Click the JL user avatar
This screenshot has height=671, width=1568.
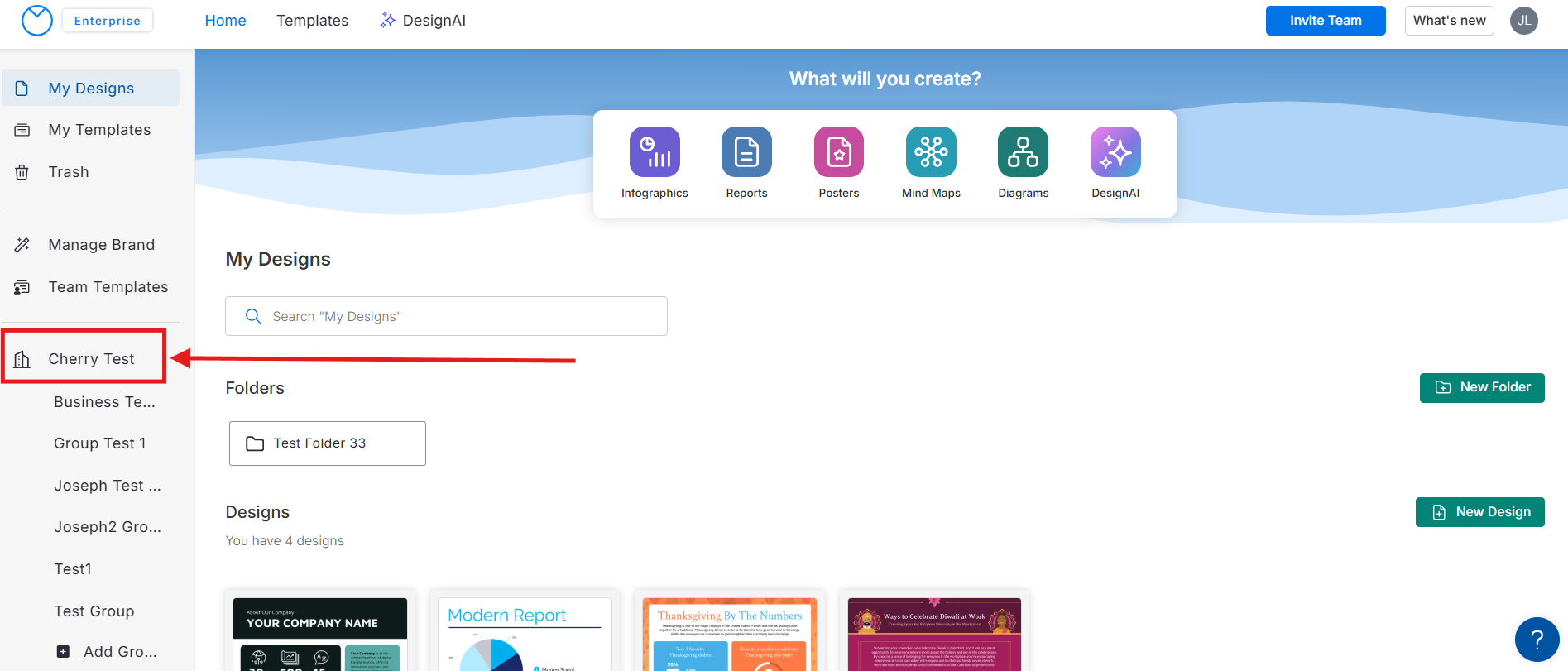pyautogui.click(x=1523, y=21)
